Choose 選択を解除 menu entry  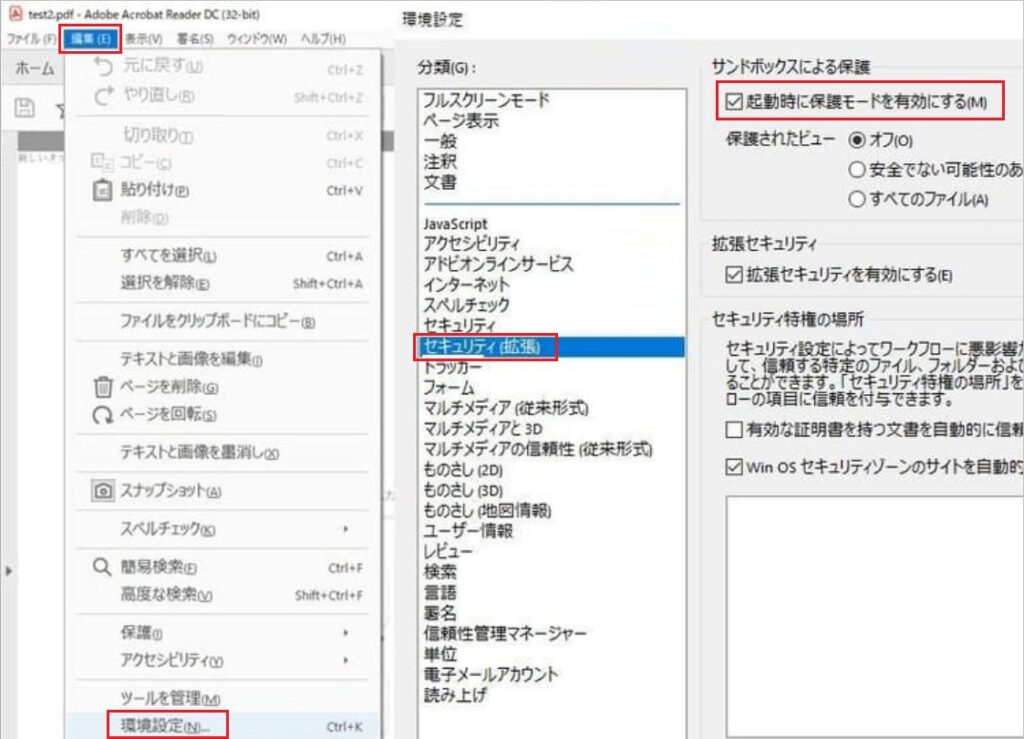222,283
